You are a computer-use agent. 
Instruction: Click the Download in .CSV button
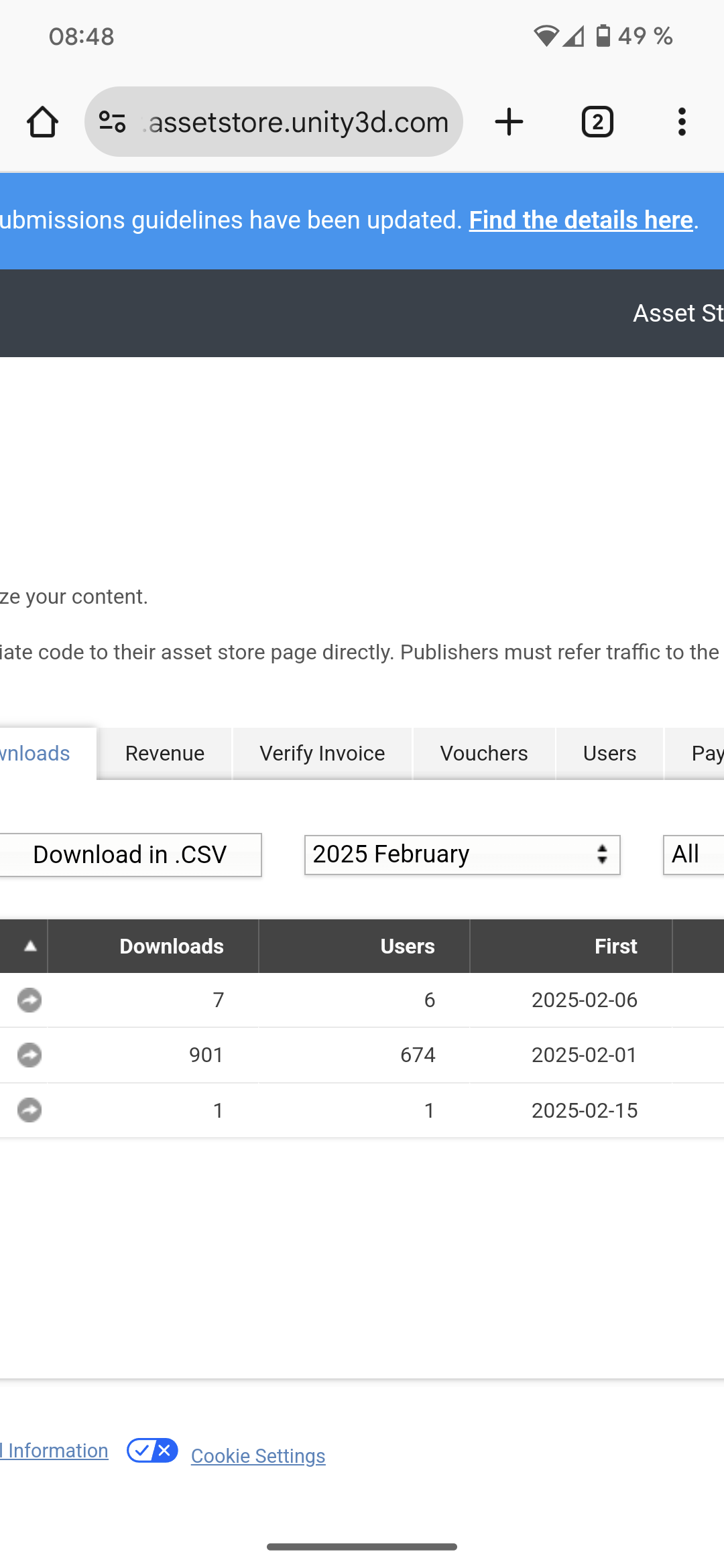(x=129, y=854)
